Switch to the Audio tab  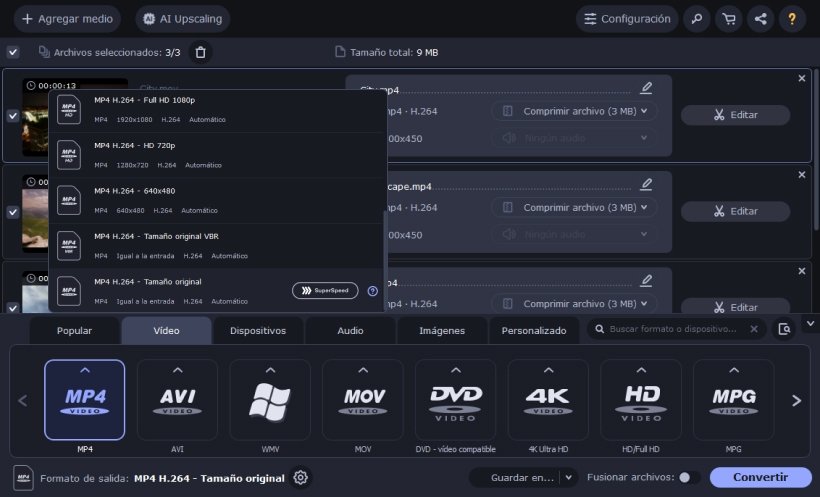pyautogui.click(x=350, y=331)
